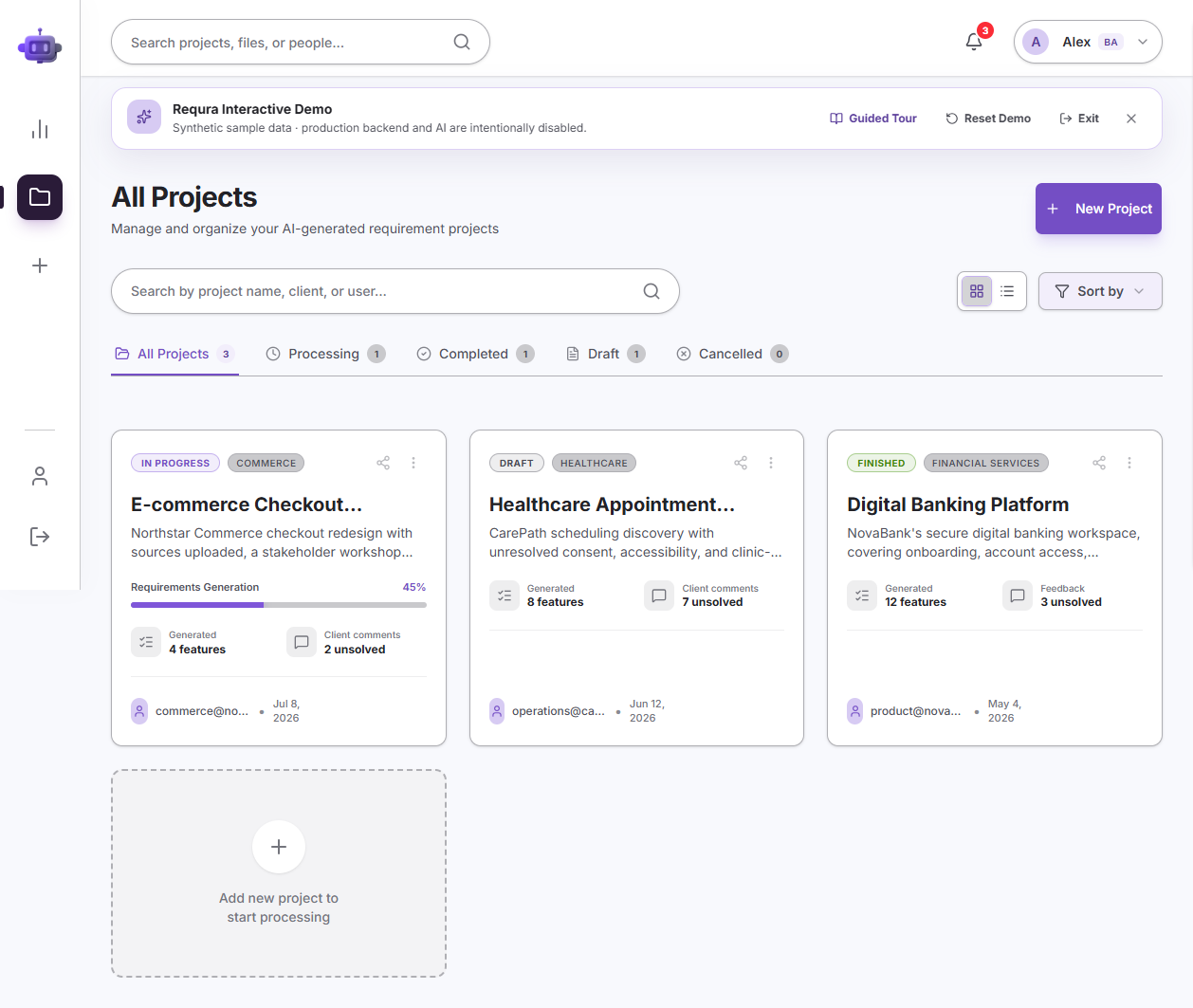Click the demo banner sparkle icon
The image size is (1193, 1008).
[x=144, y=117]
